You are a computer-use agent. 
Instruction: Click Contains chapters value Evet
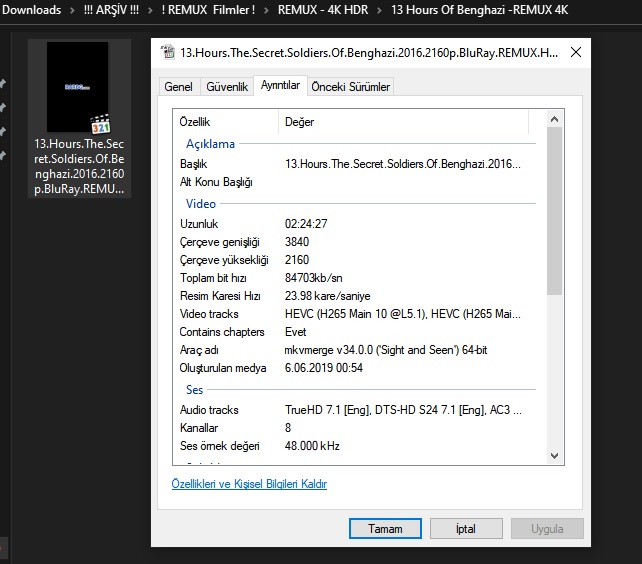pyautogui.click(x=296, y=332)
